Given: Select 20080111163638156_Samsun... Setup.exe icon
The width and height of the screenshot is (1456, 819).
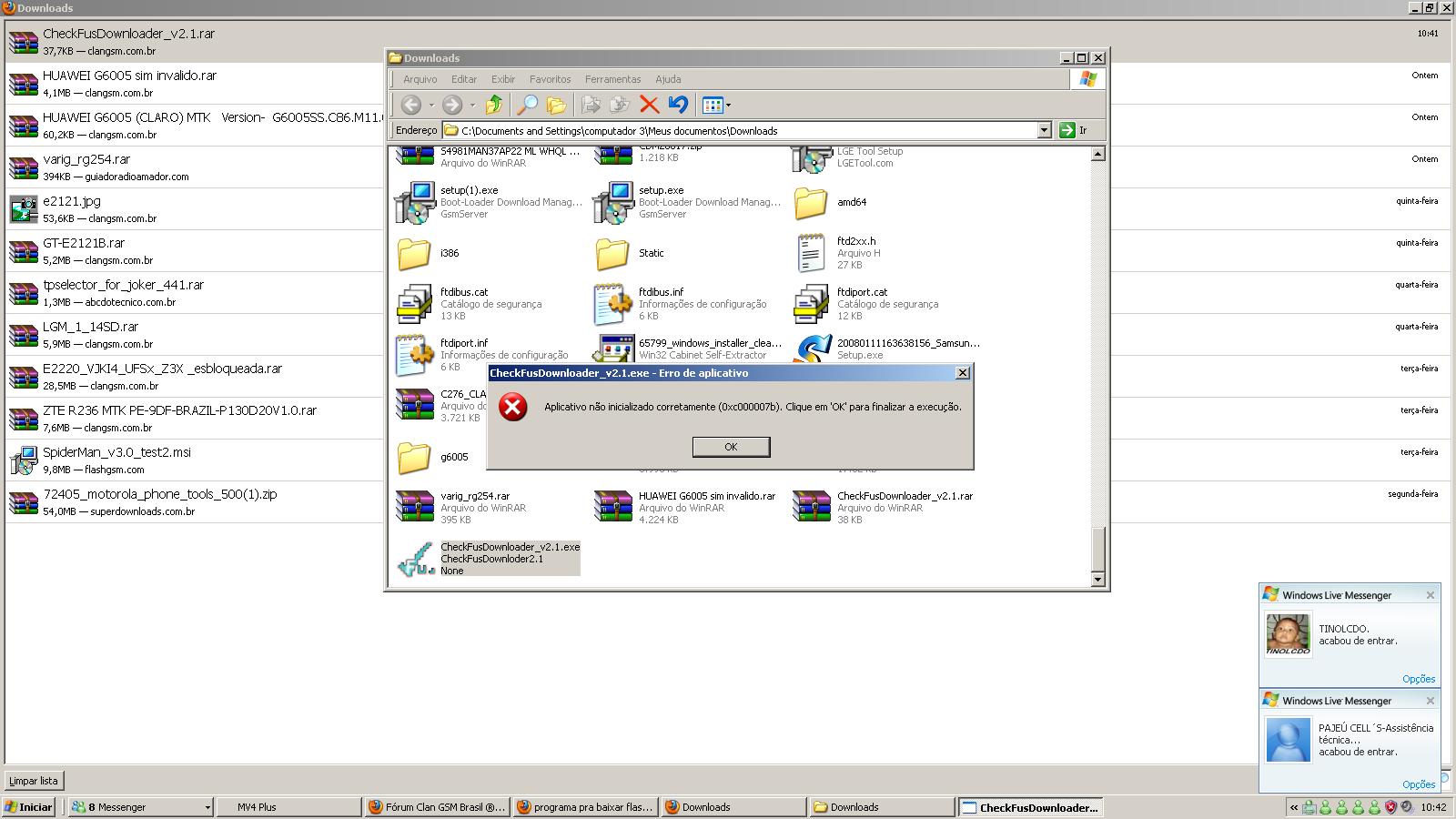Looking at the screenshot, I should point(812,349).
